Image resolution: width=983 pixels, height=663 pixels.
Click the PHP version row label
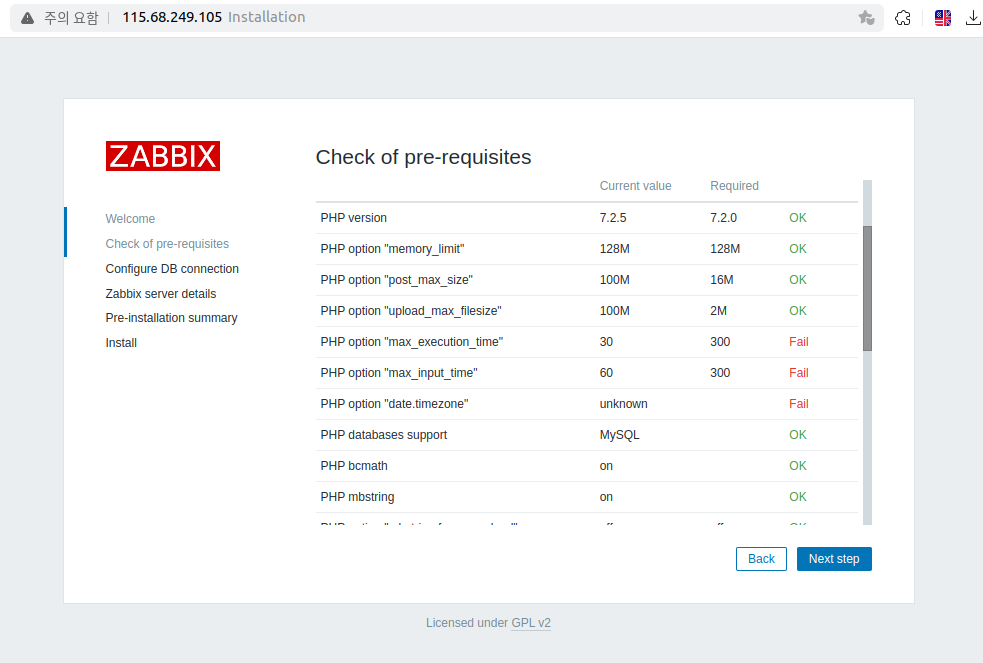(x=354, y=217)
